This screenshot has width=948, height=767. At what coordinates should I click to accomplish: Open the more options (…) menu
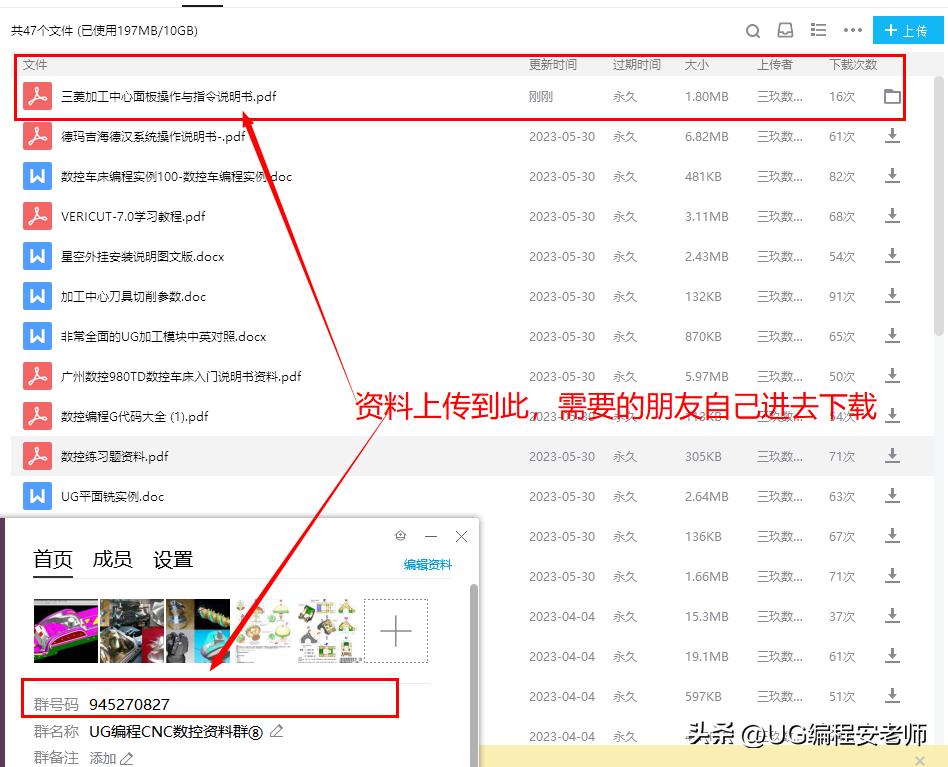point(853,31)
